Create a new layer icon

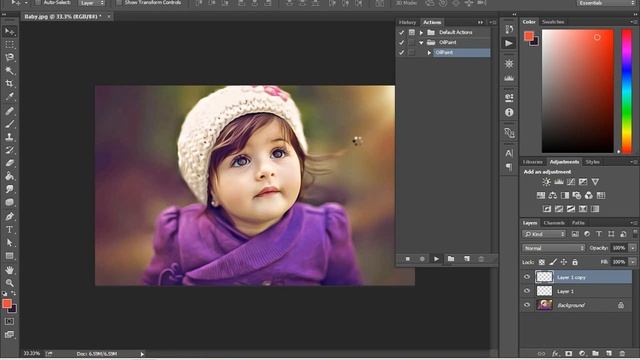coord(609,353)
